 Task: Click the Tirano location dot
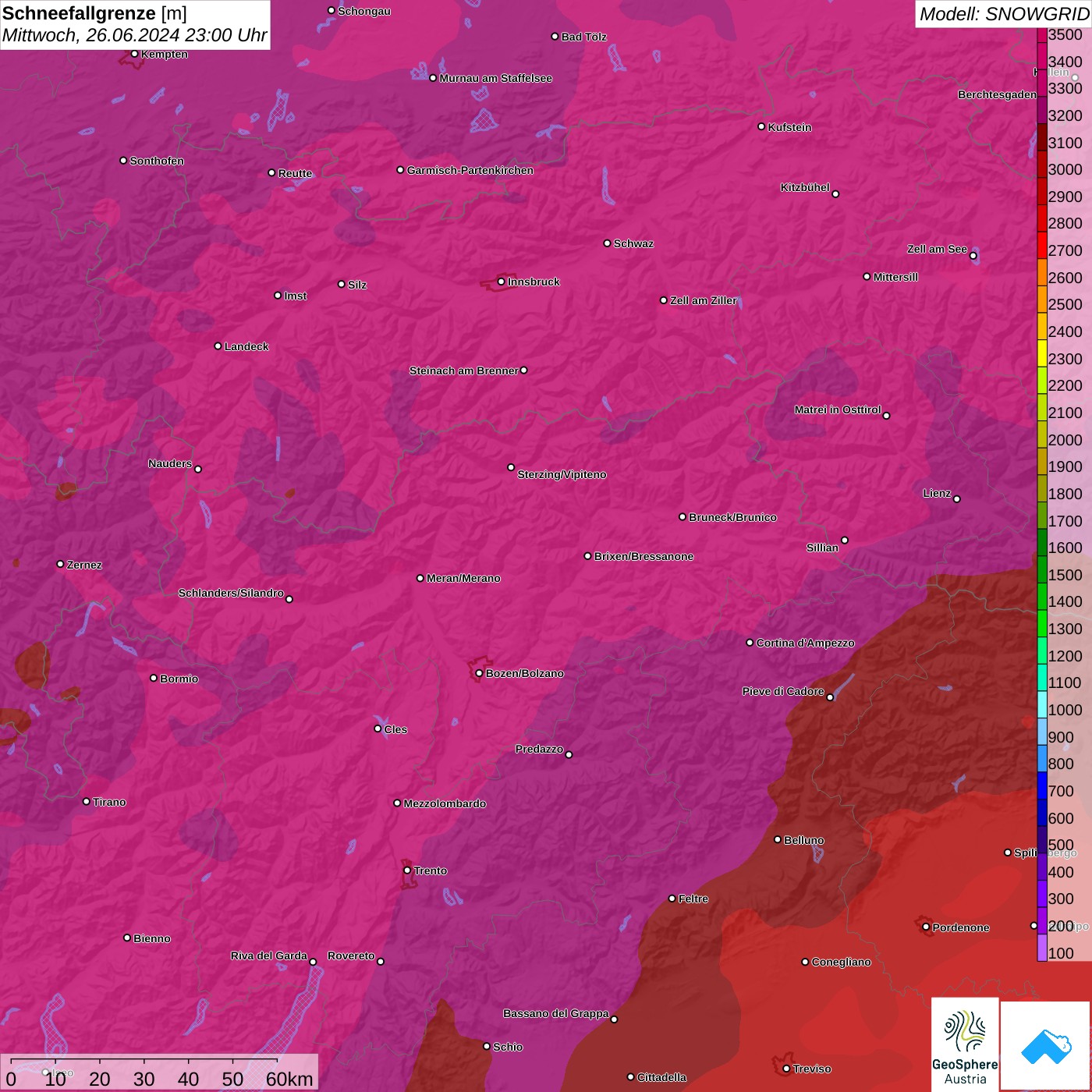click(87, 802)
